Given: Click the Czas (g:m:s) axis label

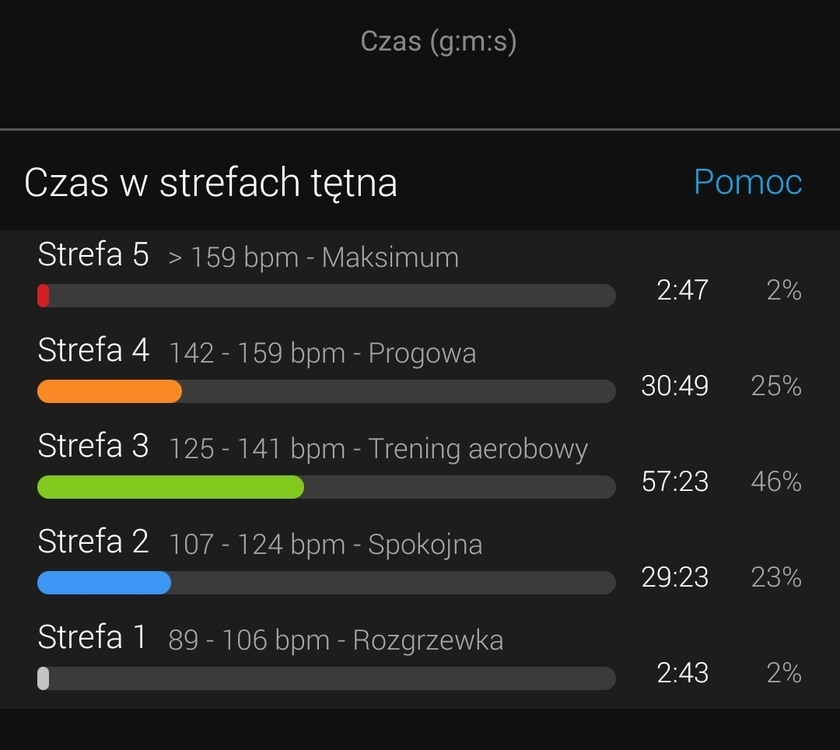Looking at the screenshot, I should pyautogui.click(x=438, y=42).
